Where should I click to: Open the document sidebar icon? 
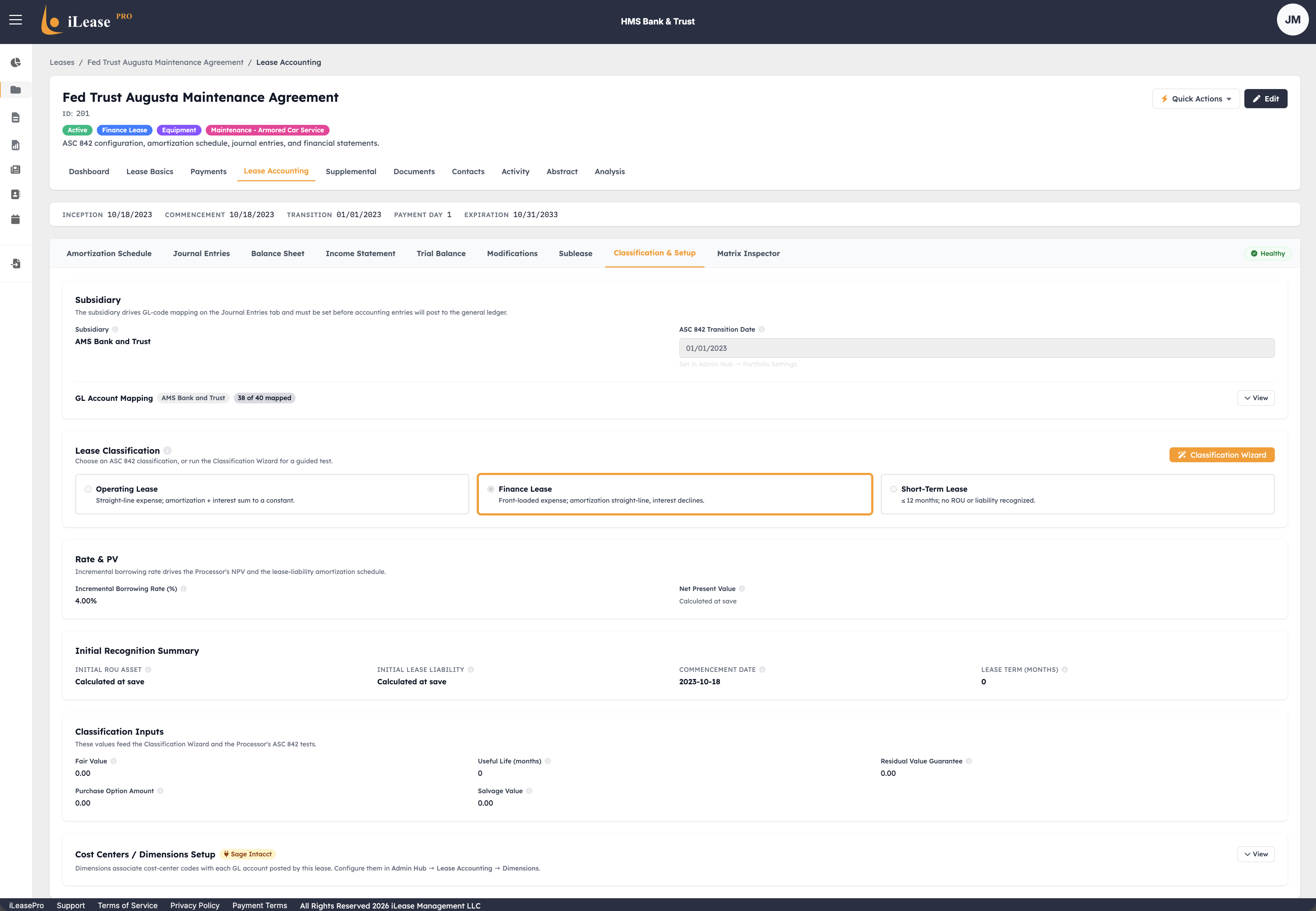[x=16, y=117]
